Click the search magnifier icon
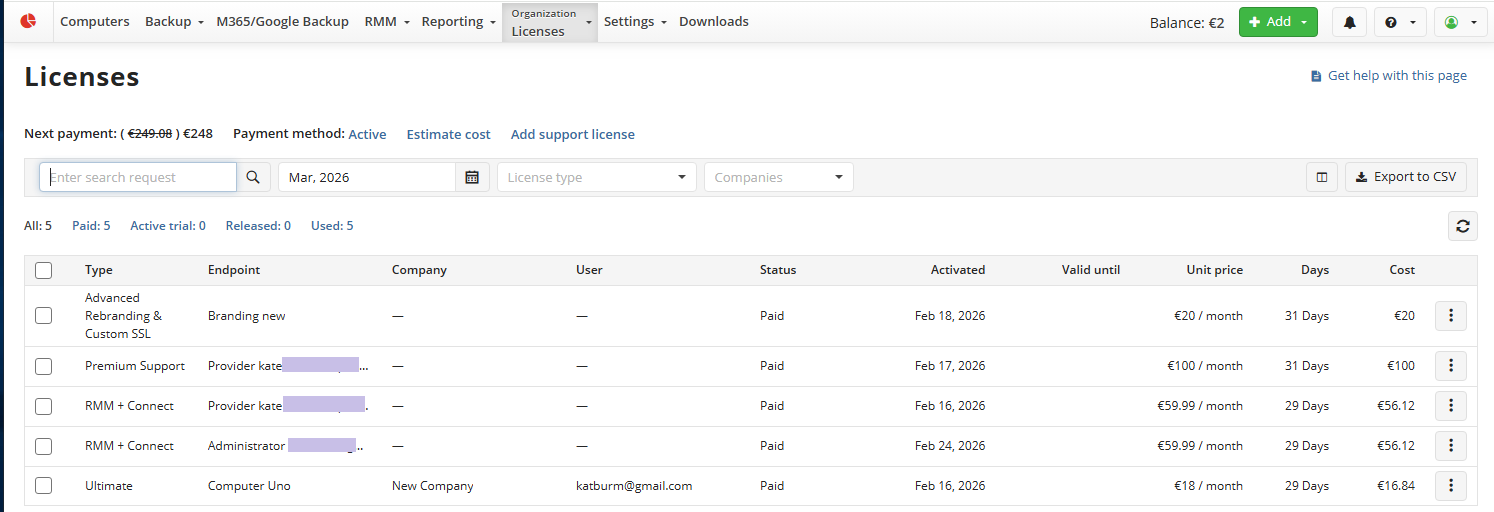The height and width of the screenshot is (512, 1494). 253,177
